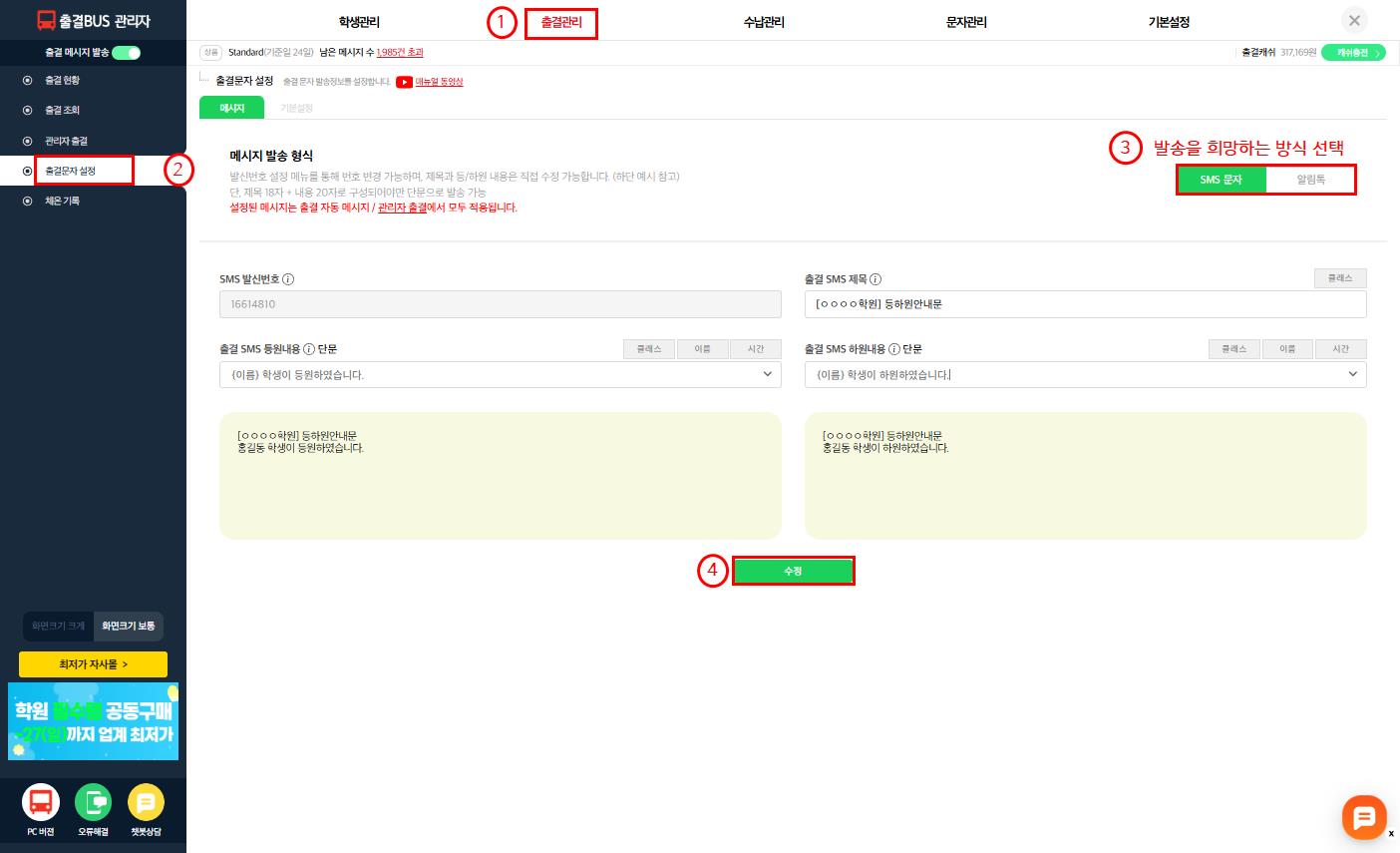Switch sending method to 알림톡
1400x853 pixels.
pos(1310,180)
